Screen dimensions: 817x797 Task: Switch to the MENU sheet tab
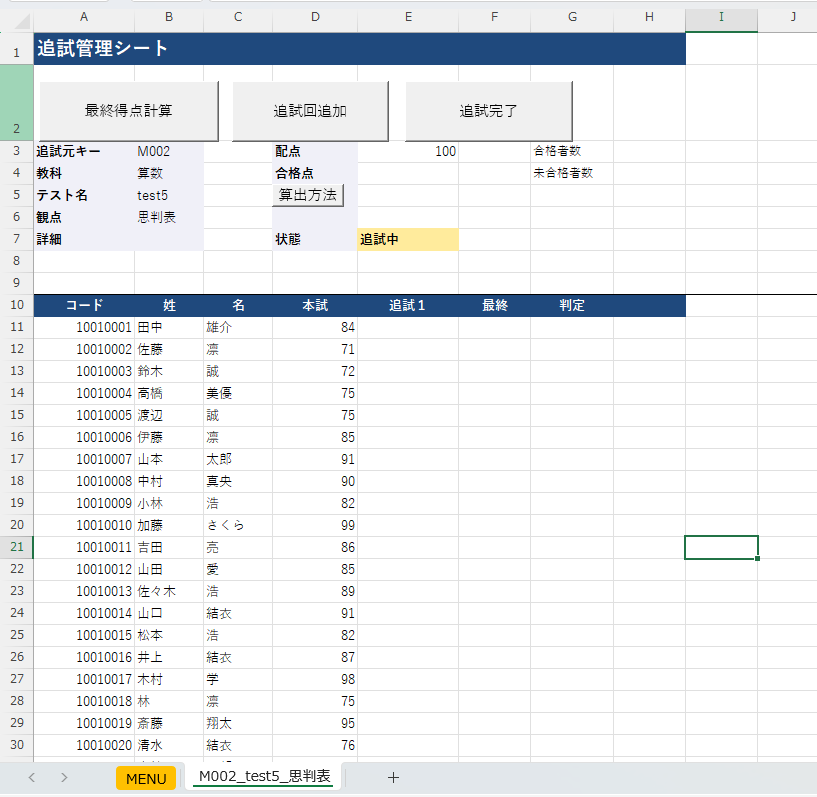(x=145, y=778)
